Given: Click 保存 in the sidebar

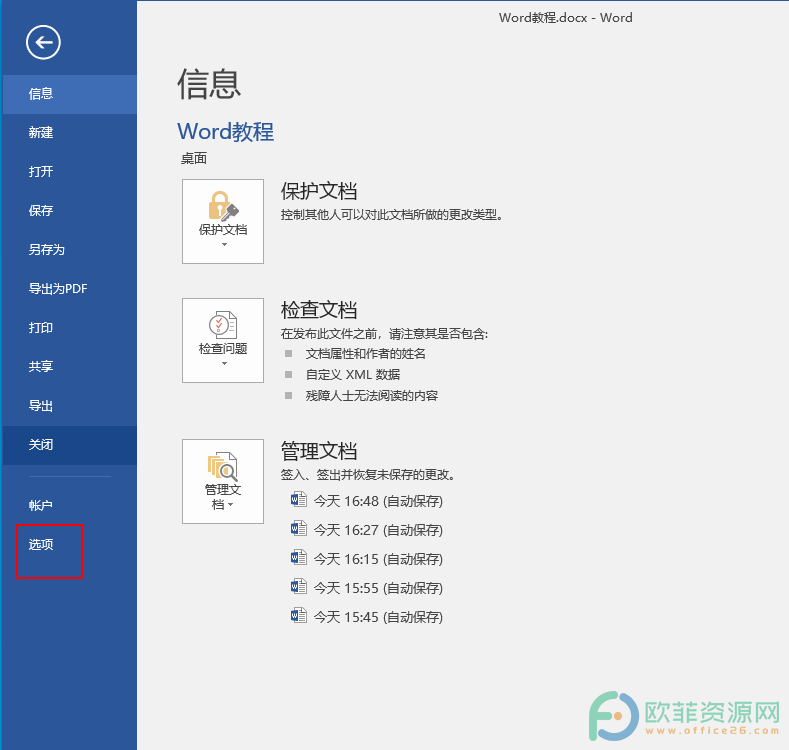Looking at the screenshot, I should (69, 211).
